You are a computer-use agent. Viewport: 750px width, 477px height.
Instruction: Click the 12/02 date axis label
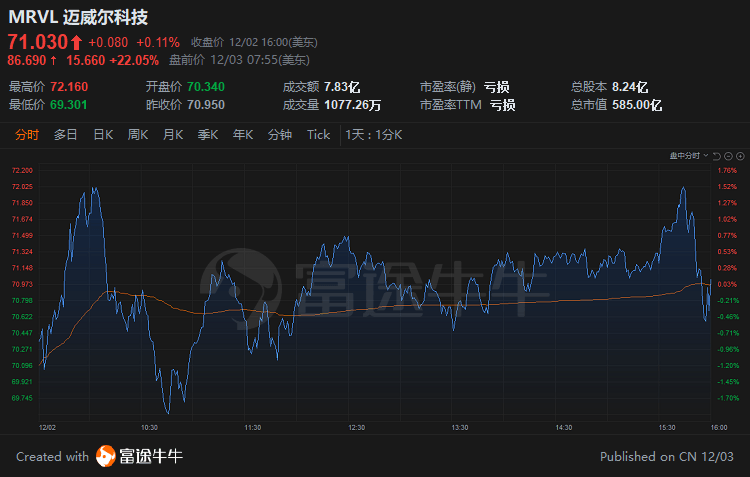[47, 427]
